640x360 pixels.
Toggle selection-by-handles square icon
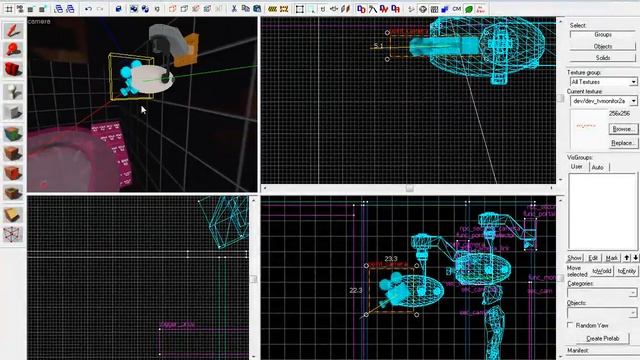point(300,9)
